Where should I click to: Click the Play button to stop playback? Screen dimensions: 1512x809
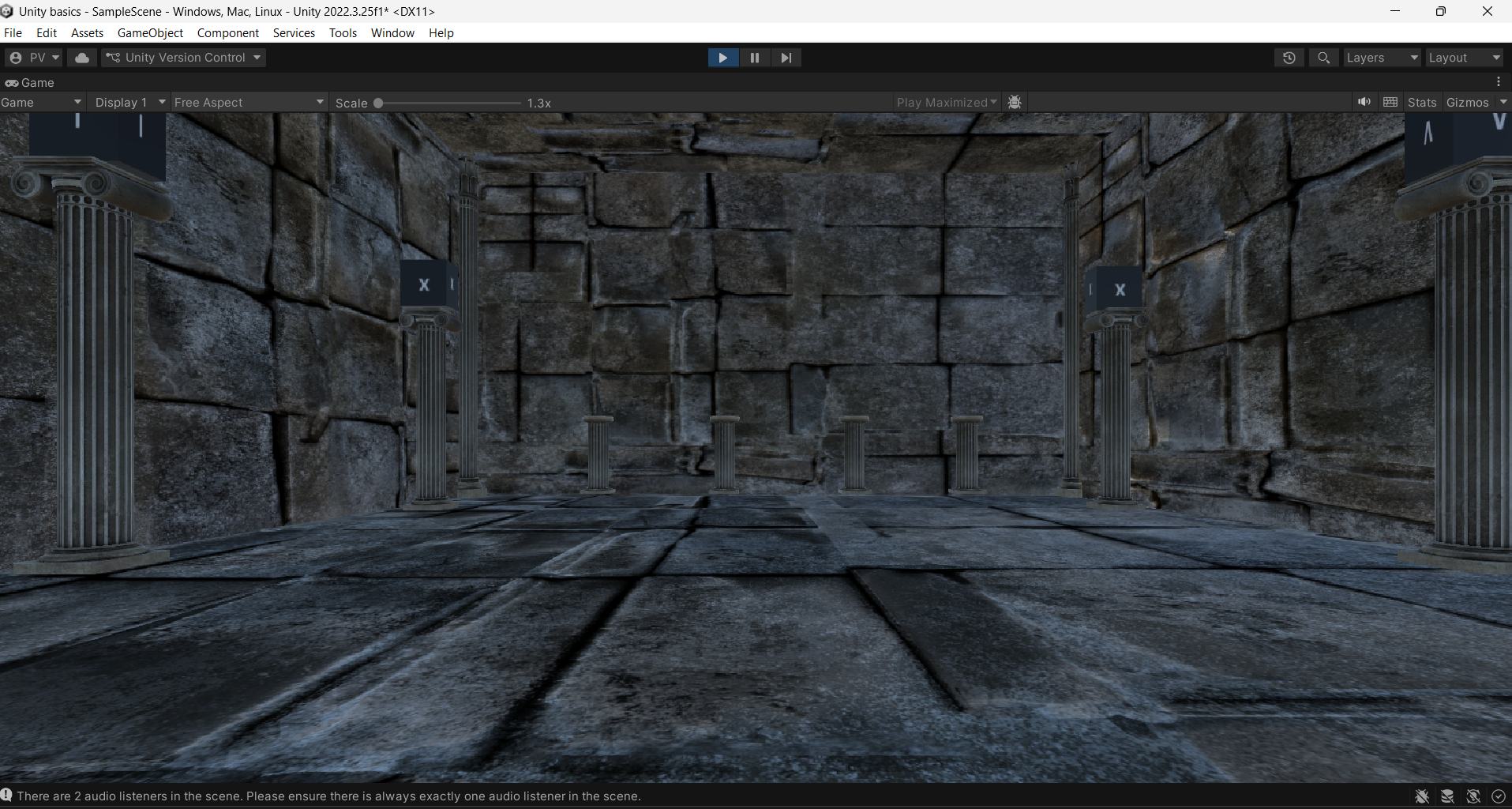[x=722, y=58]
